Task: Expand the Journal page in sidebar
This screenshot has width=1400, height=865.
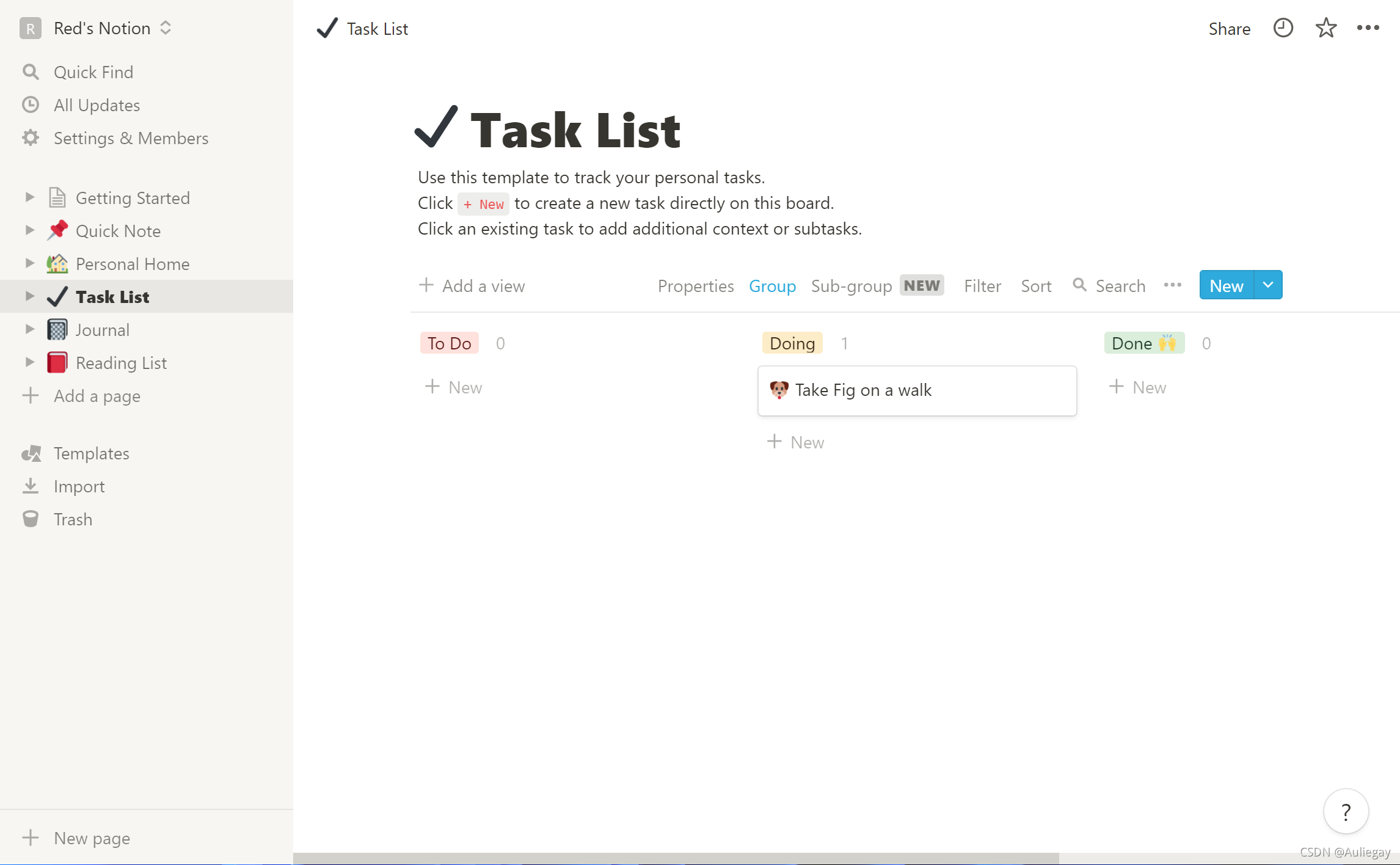Action: click(x=29, y=330)
